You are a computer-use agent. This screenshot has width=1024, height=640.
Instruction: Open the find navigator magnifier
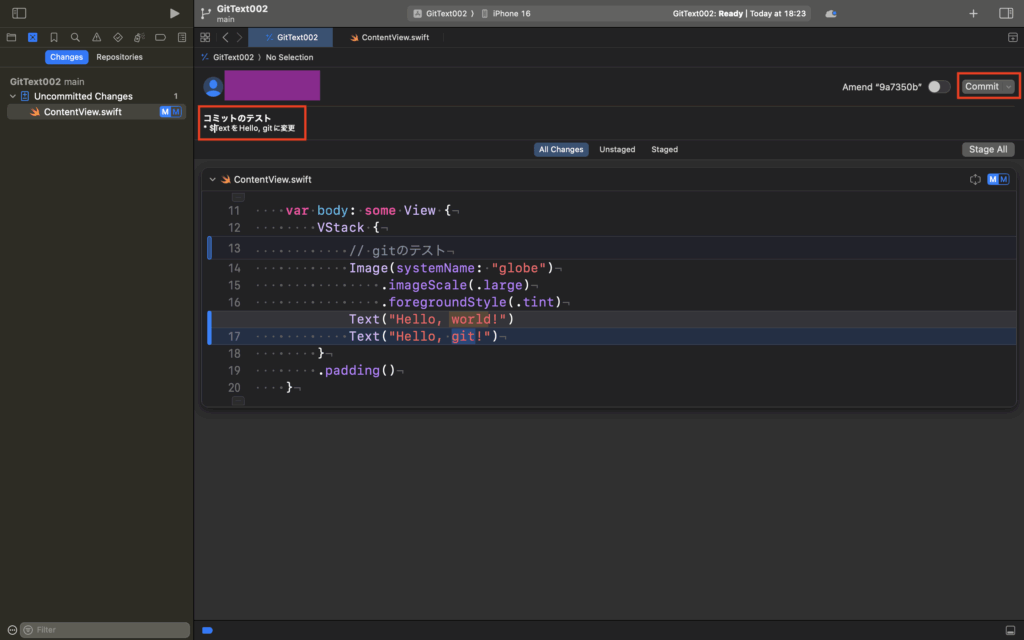pyautogui.click(x=75, y=37)
